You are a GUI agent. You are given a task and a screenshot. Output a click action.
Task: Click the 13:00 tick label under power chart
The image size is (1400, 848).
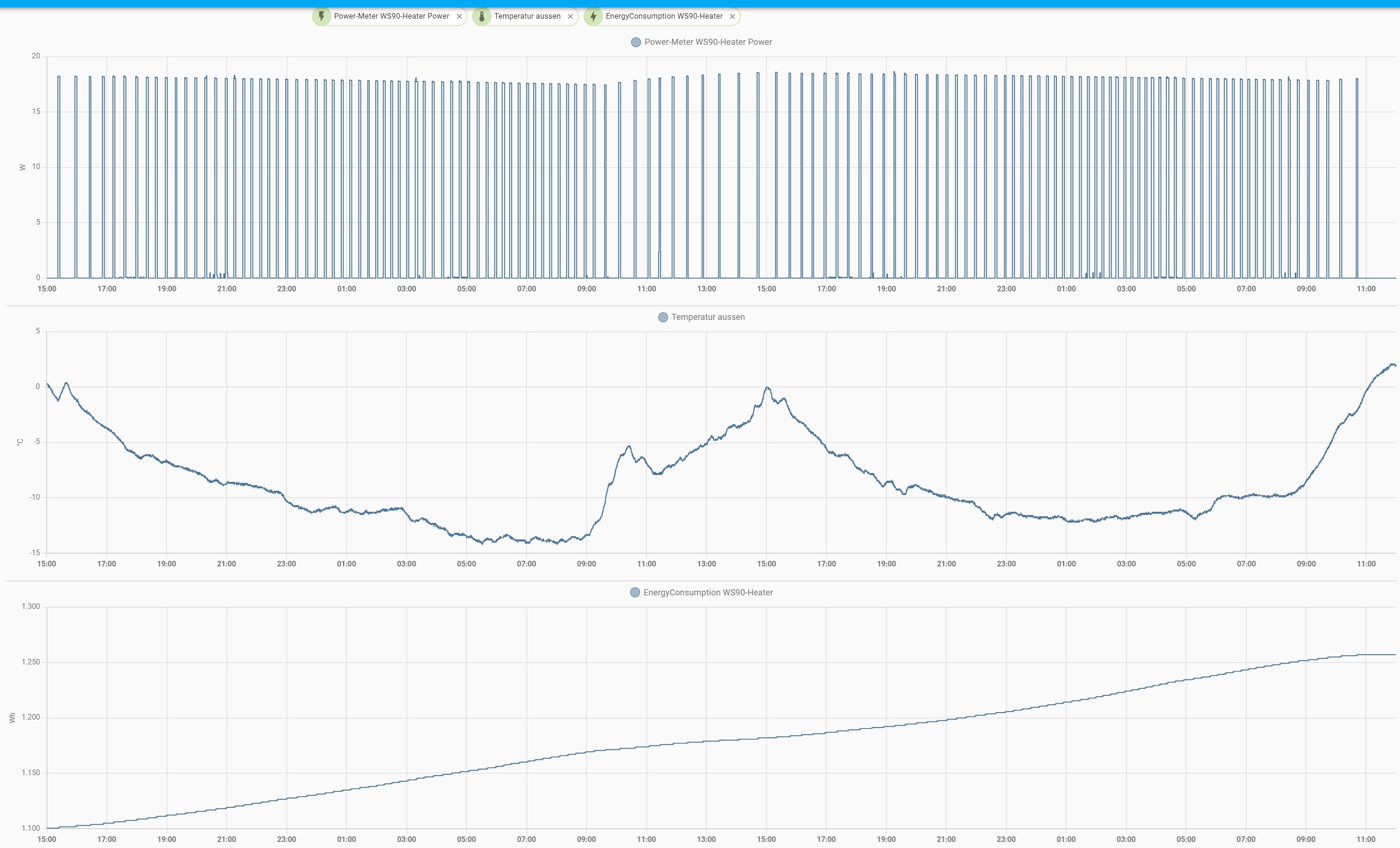pyautogui.click(x=706, y=289)
